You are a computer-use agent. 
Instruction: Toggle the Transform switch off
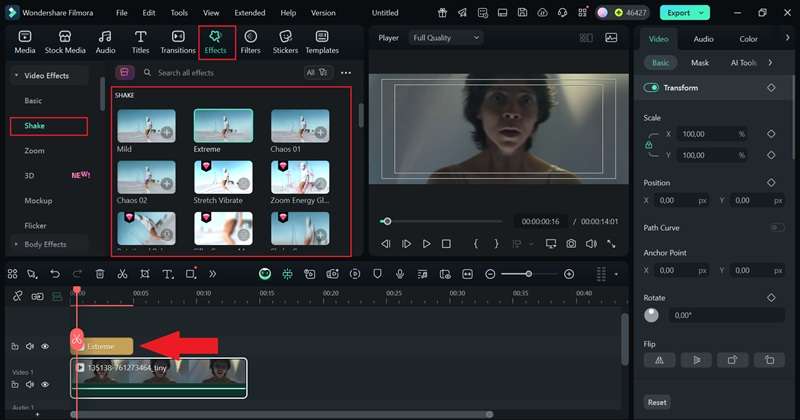pyautogui.click(x=651, y=88)
